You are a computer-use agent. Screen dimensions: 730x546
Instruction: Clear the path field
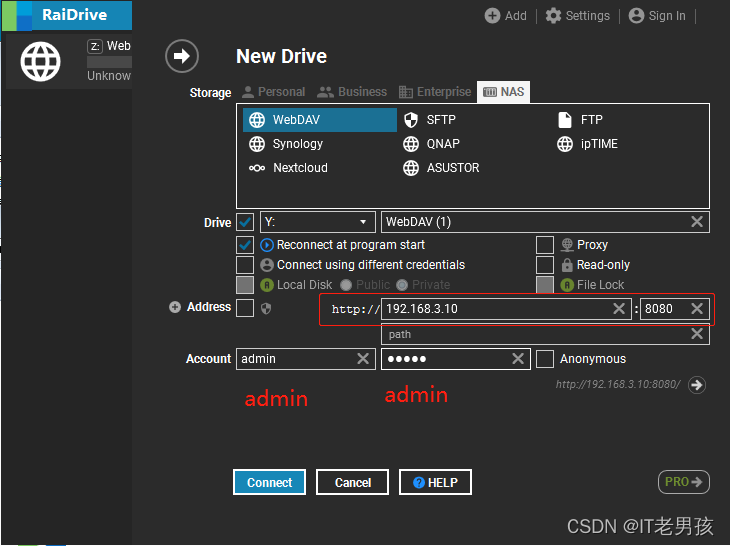coord(697,334)
